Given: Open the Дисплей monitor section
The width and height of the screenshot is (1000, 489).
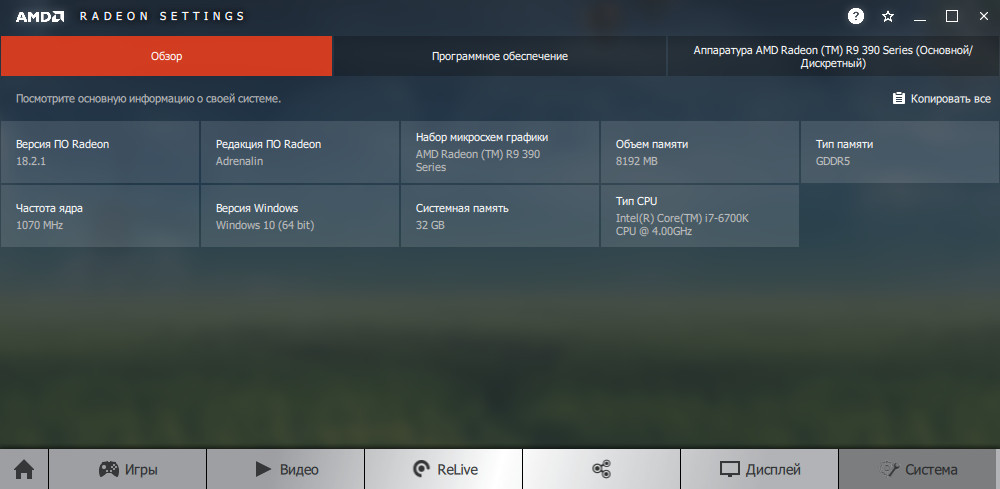Looking at the screenshot, I should 760,469.
